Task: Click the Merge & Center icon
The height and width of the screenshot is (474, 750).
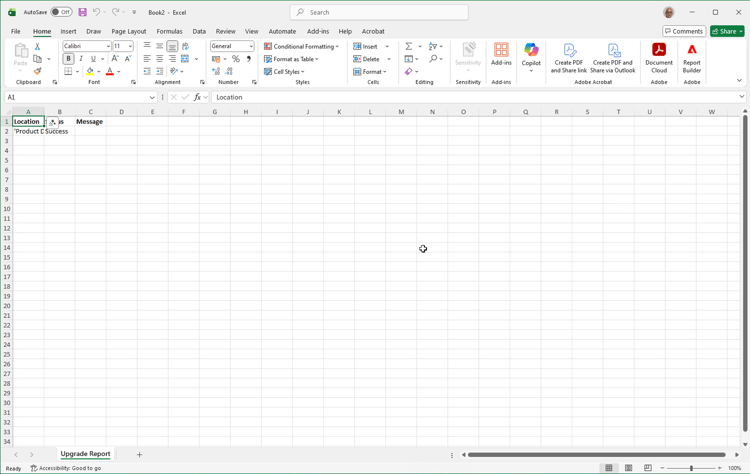Action: coord(185,59)
